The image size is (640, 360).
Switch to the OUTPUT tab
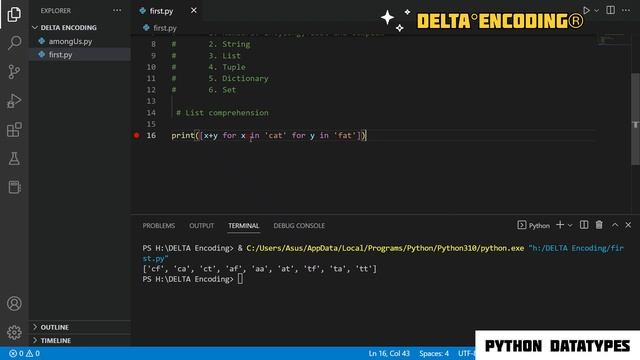pos(201,226)
